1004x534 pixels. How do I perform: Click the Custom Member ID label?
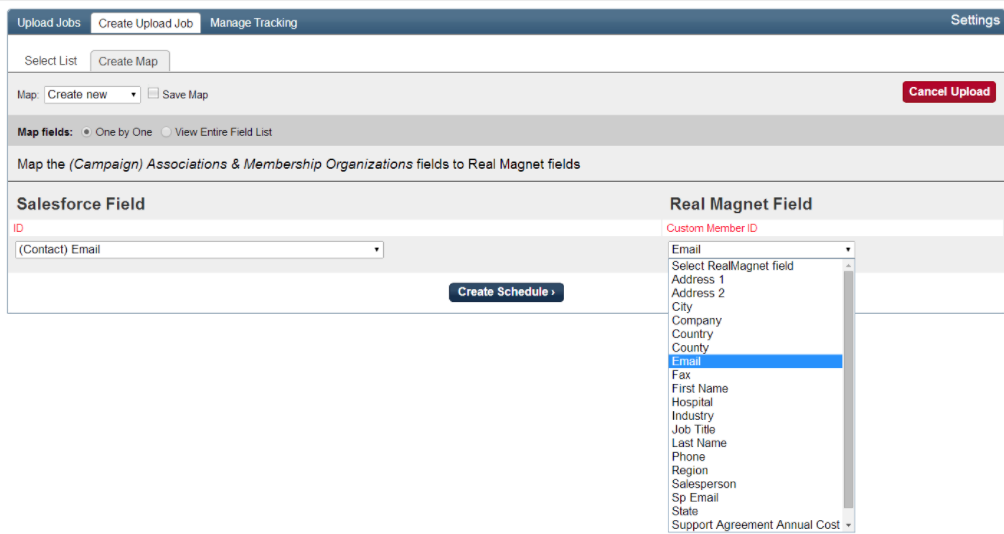(x=711, y=228)
